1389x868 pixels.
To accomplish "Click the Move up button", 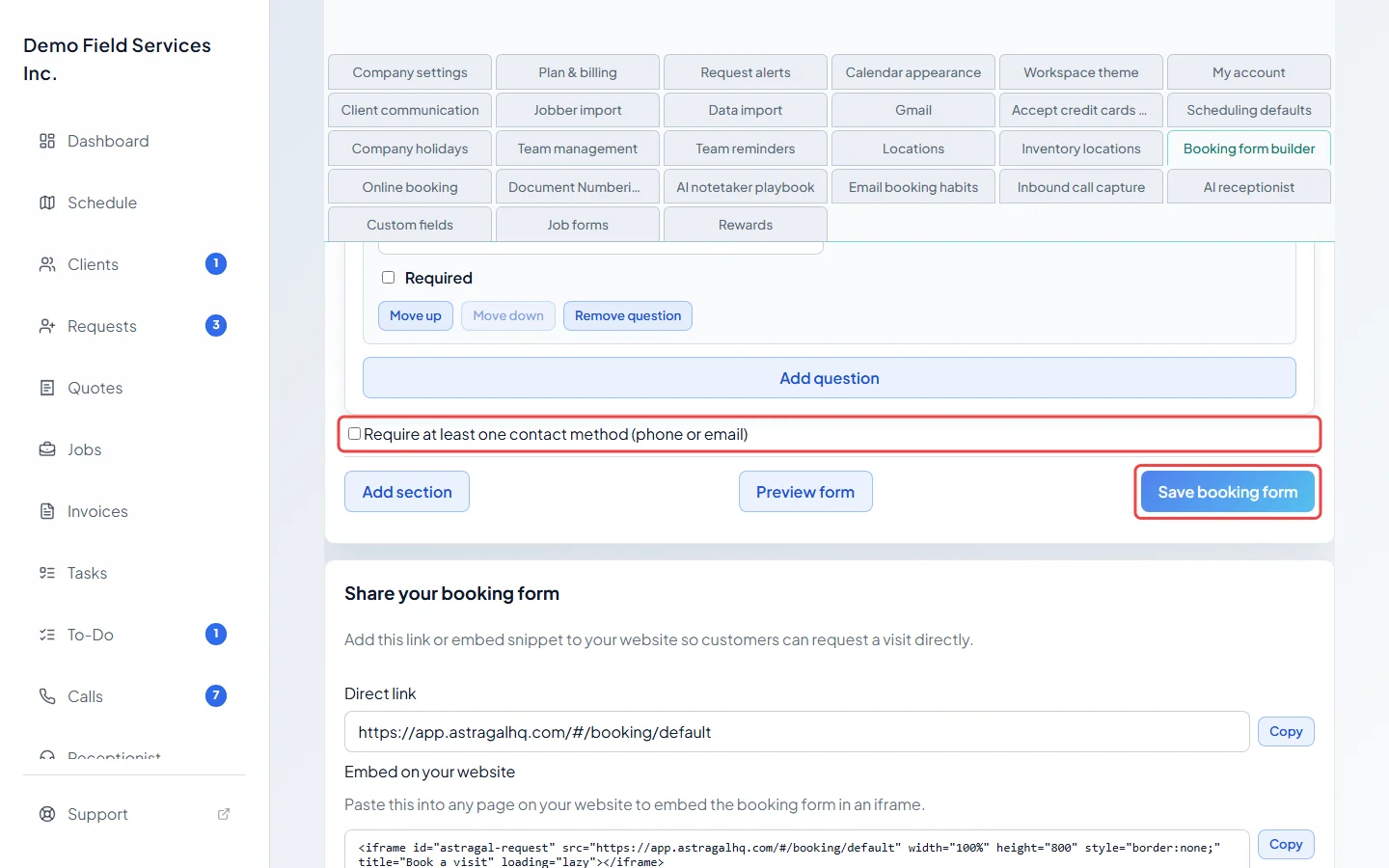I will coord(416,315).
